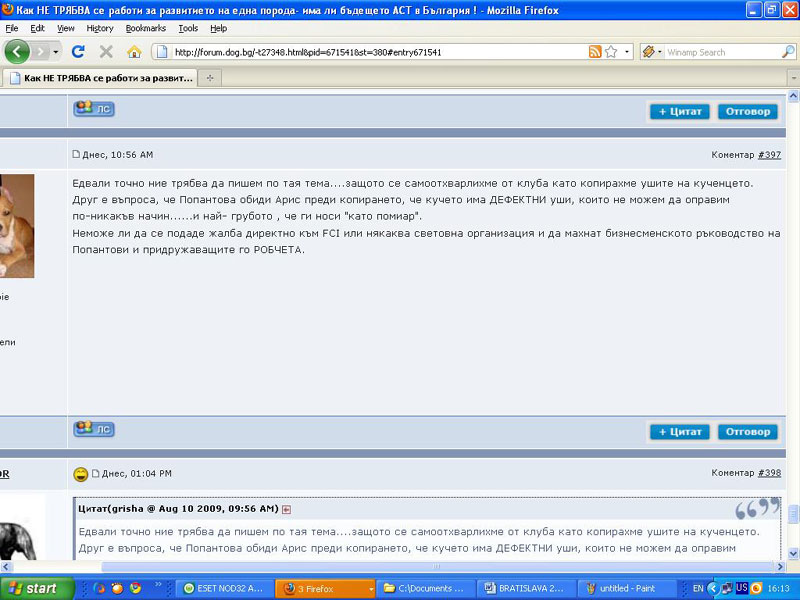Click the smiley icon on comment #398
800x600 pixels.
[81, 474]
